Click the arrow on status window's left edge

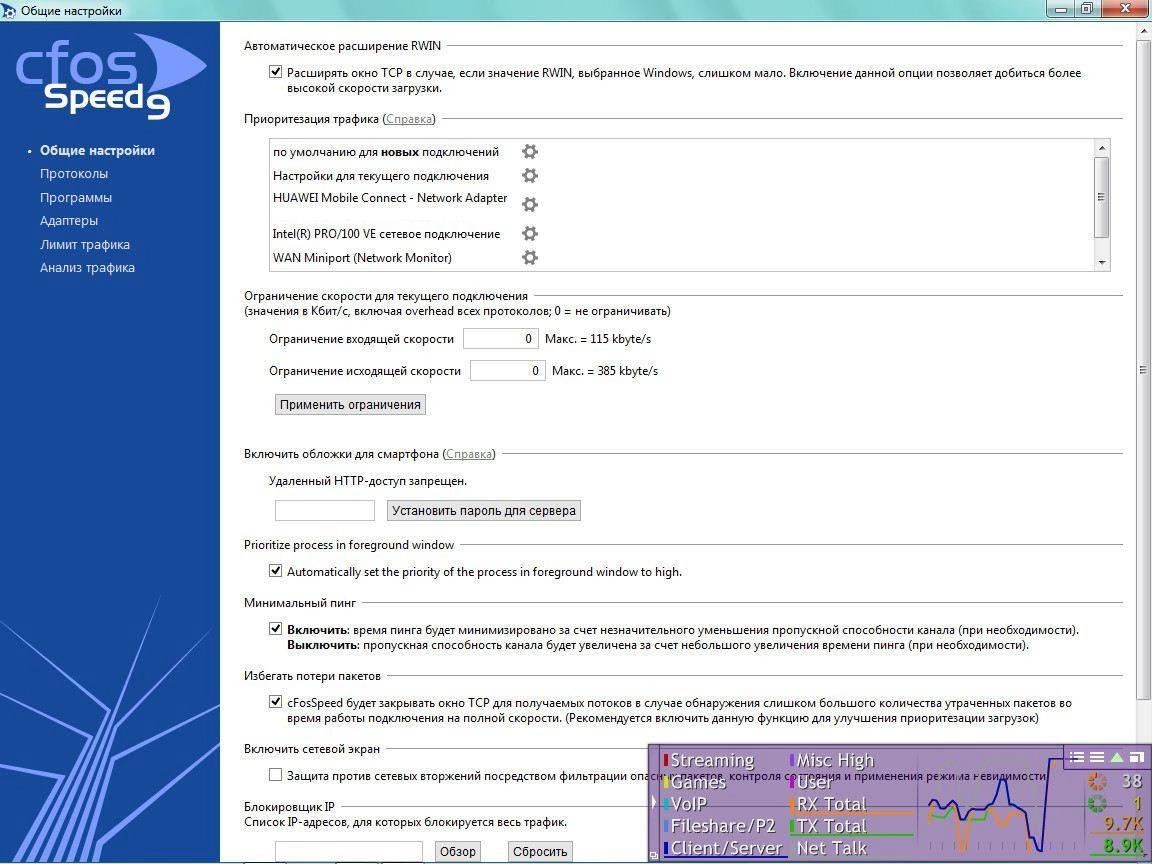(653, 802)
